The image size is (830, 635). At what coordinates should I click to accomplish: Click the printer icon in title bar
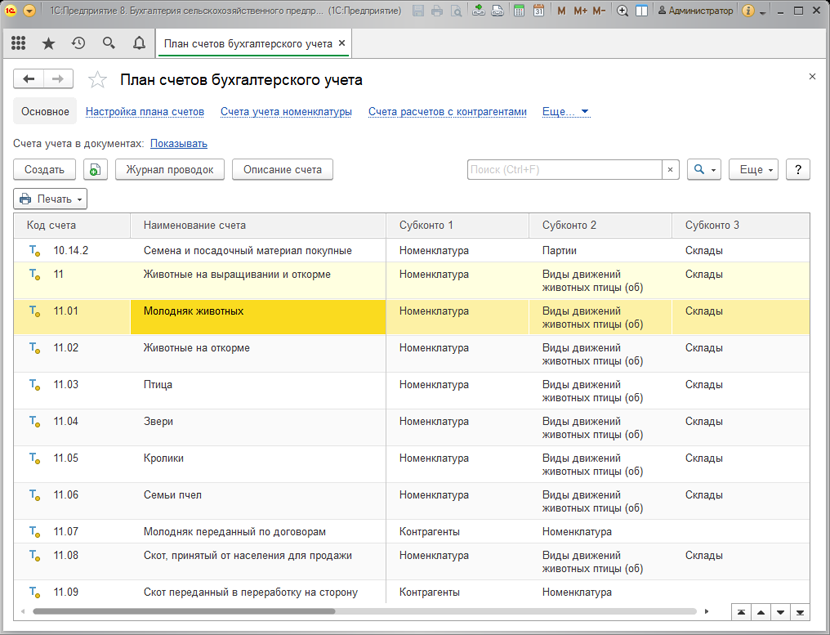pos(437,11)
